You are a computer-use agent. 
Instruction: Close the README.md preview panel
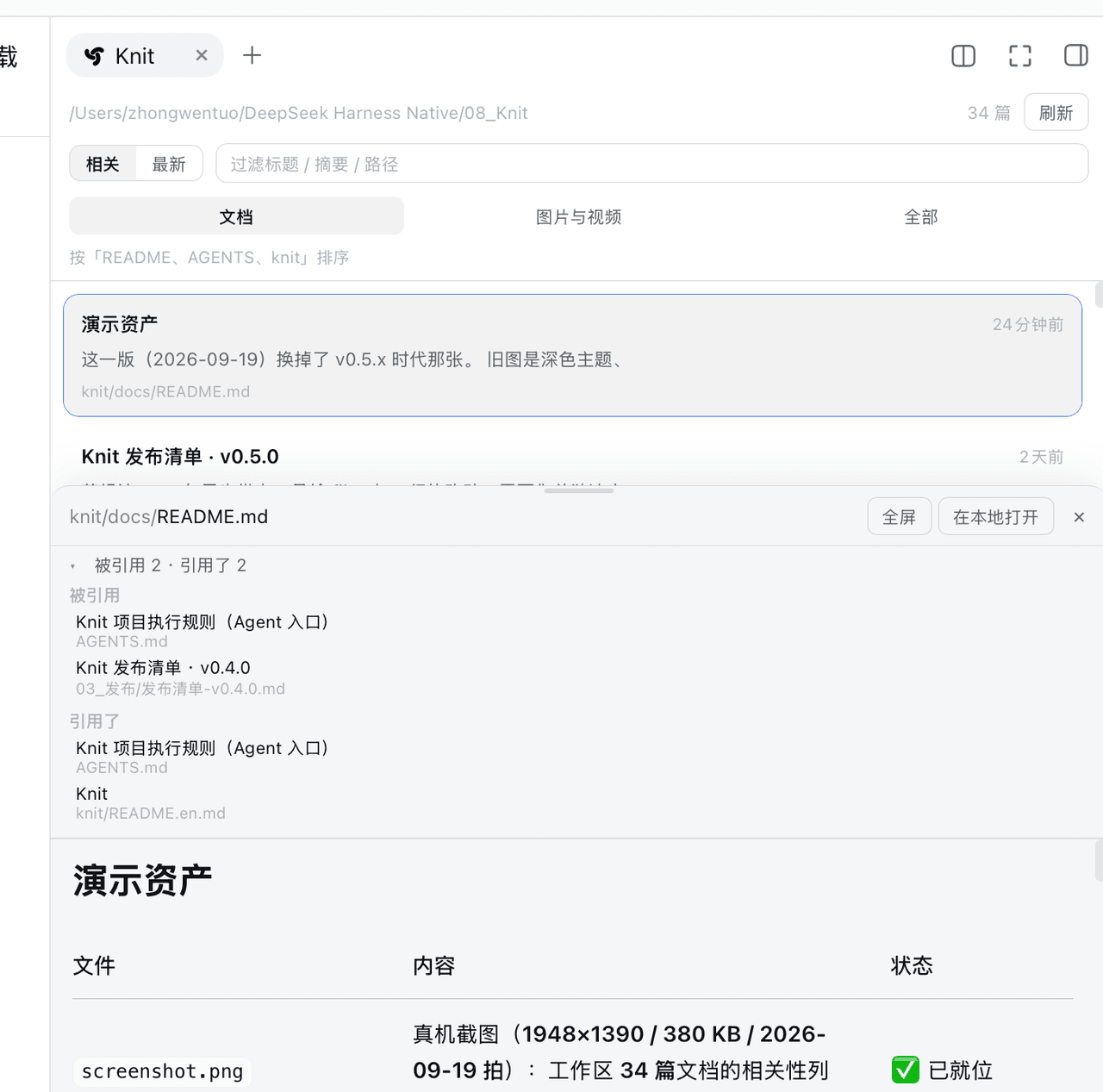coord(1079,517)
